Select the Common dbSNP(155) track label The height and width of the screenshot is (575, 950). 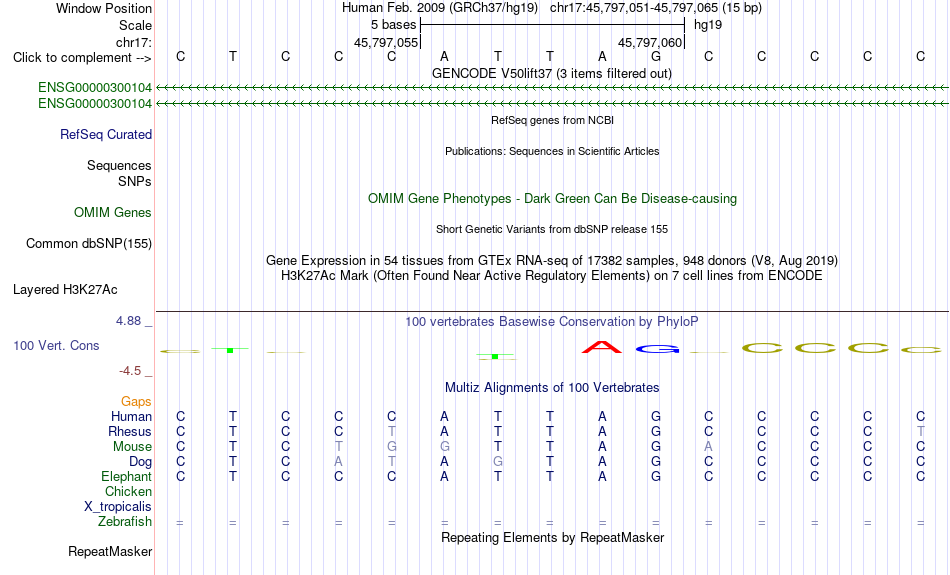[88, 244]
